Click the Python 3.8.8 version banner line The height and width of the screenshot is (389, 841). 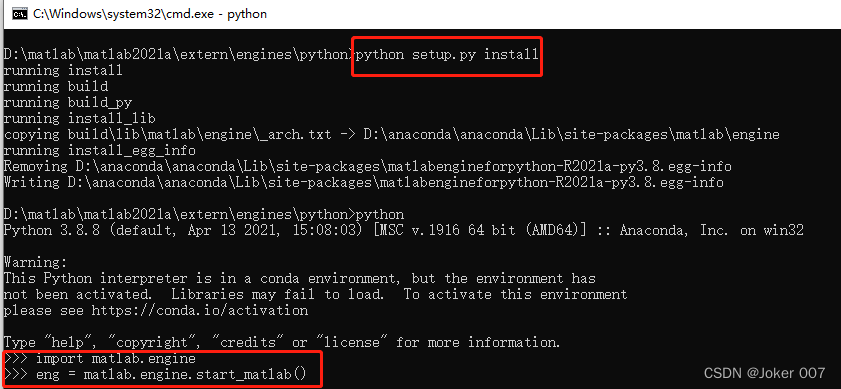[x=404, y=231]
